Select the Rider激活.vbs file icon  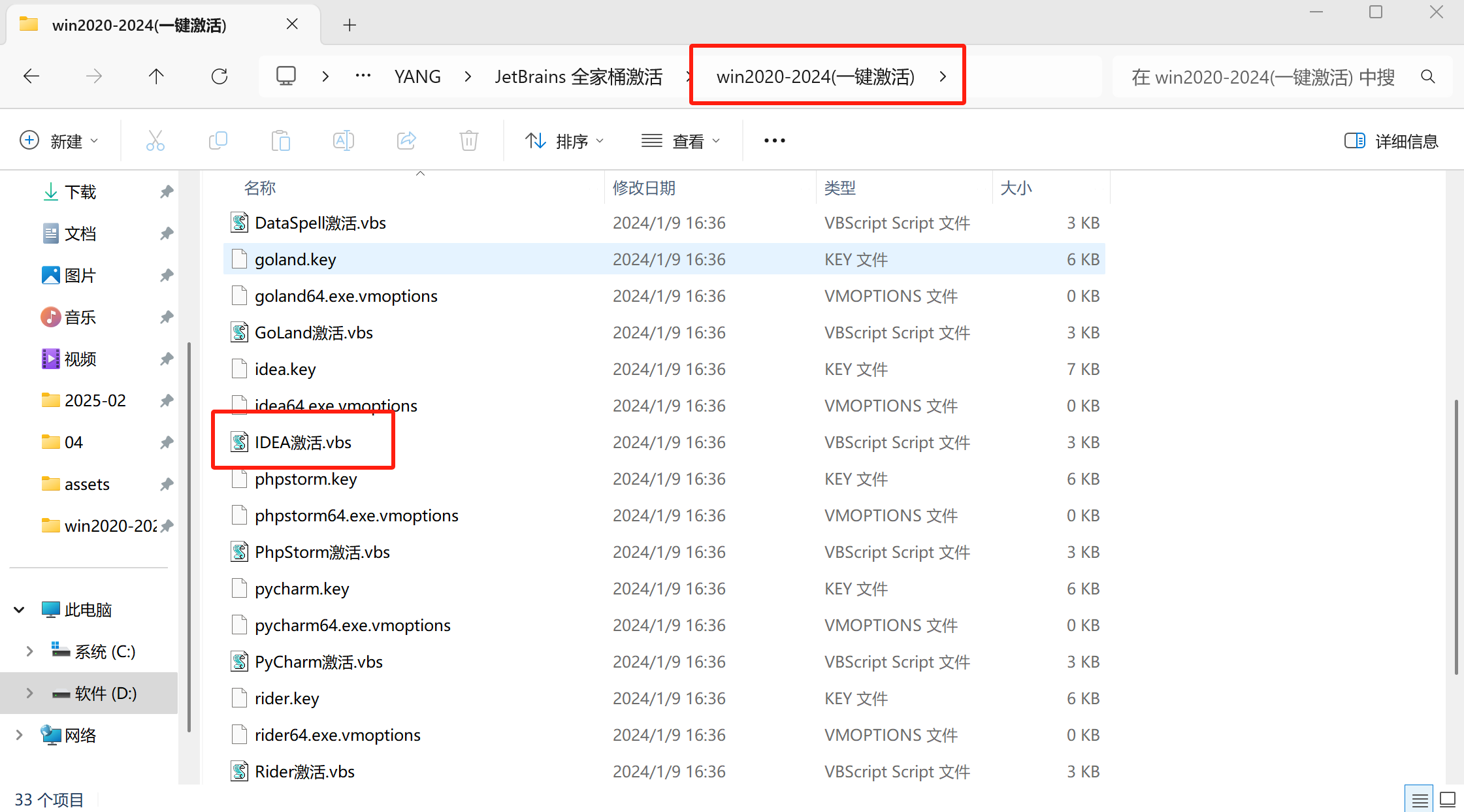(240, 771)
